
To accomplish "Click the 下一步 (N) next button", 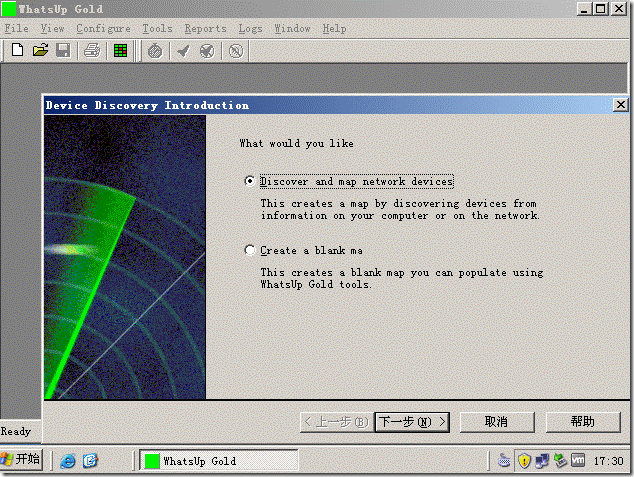I will pyautogui.click(x=412, y=422).
